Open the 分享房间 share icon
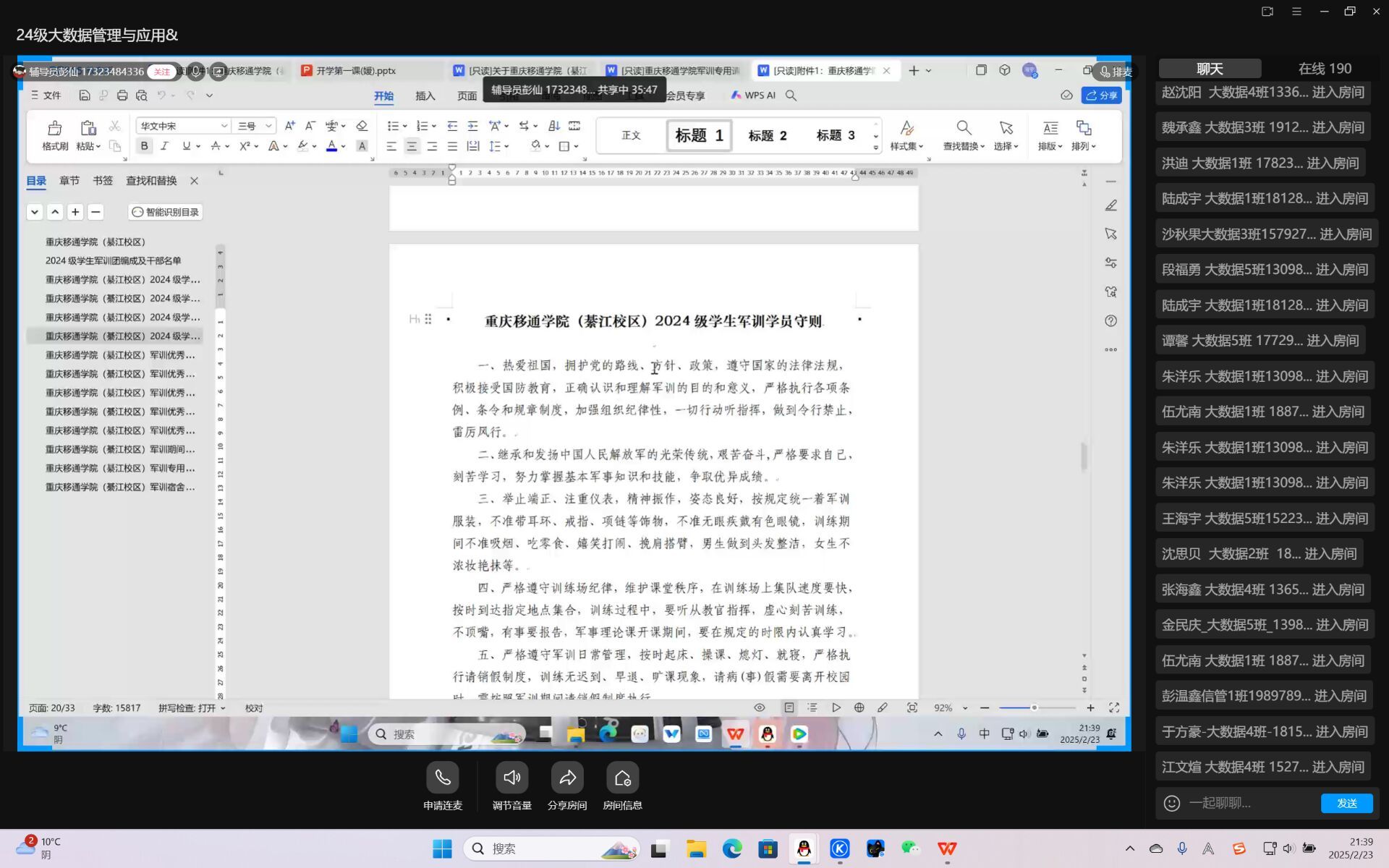 pos(567,778)
